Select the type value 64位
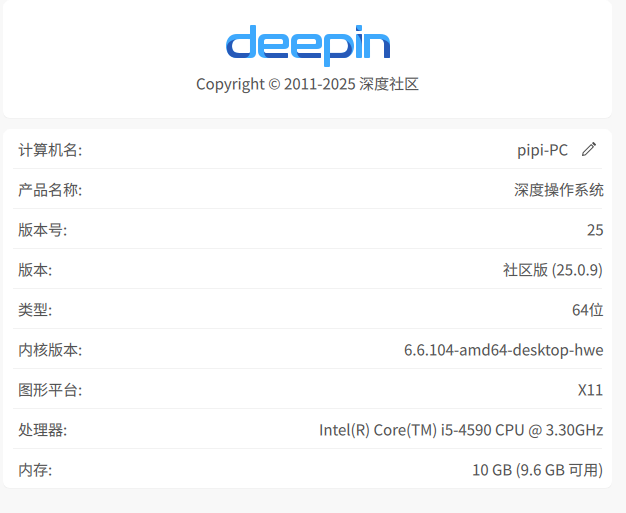This screenshot has height=513, width=626. [588, 310]
